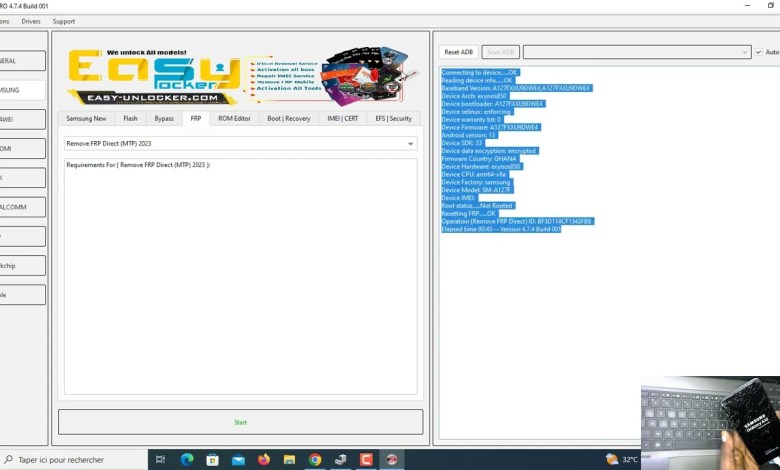Image resolution: width=780 pixels, height=470 pixels.
Task: Click the 'Device warranty bit: 0' log line
Action: [472, 119]
